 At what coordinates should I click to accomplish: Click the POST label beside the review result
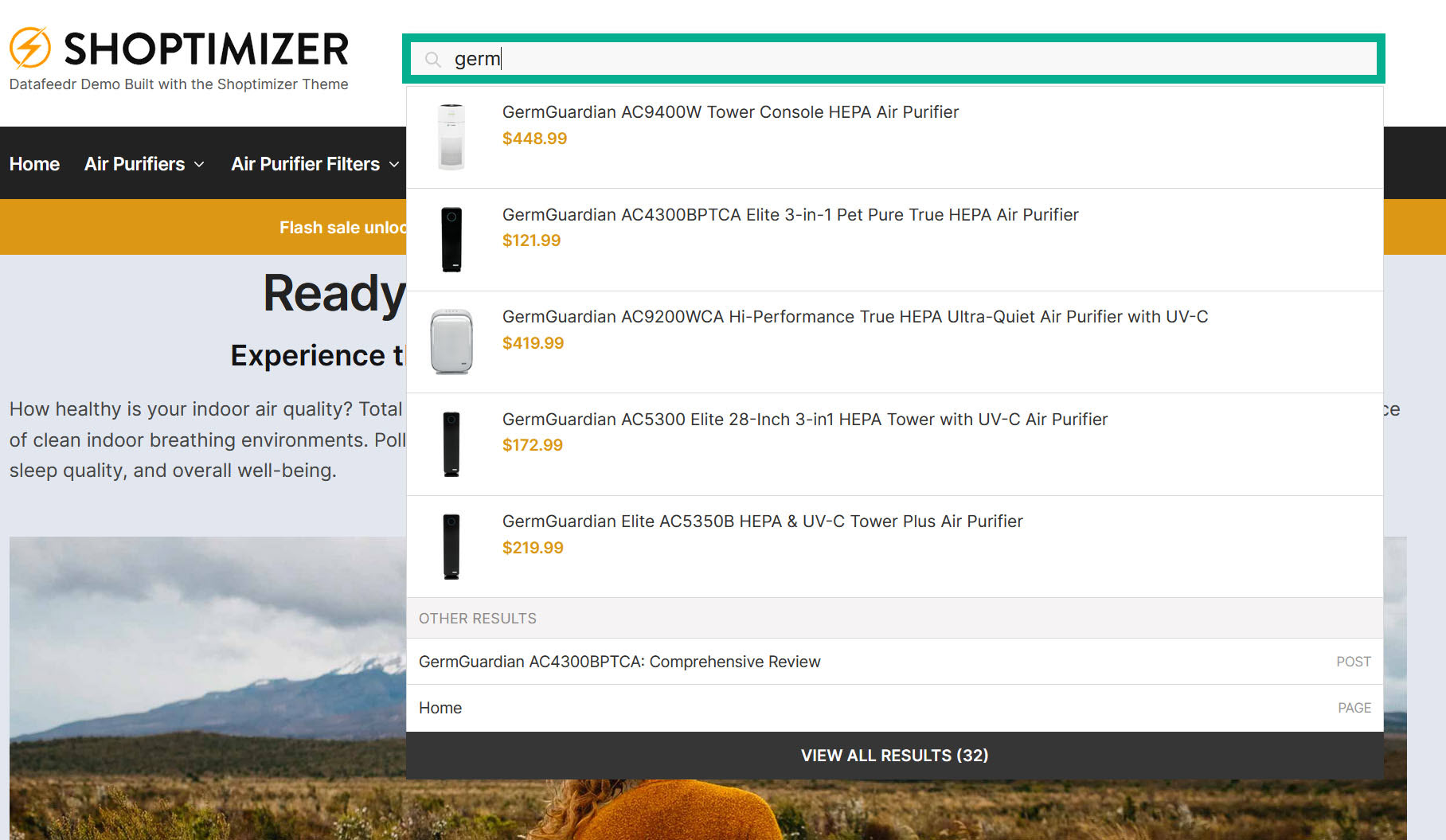(1353, 662)
